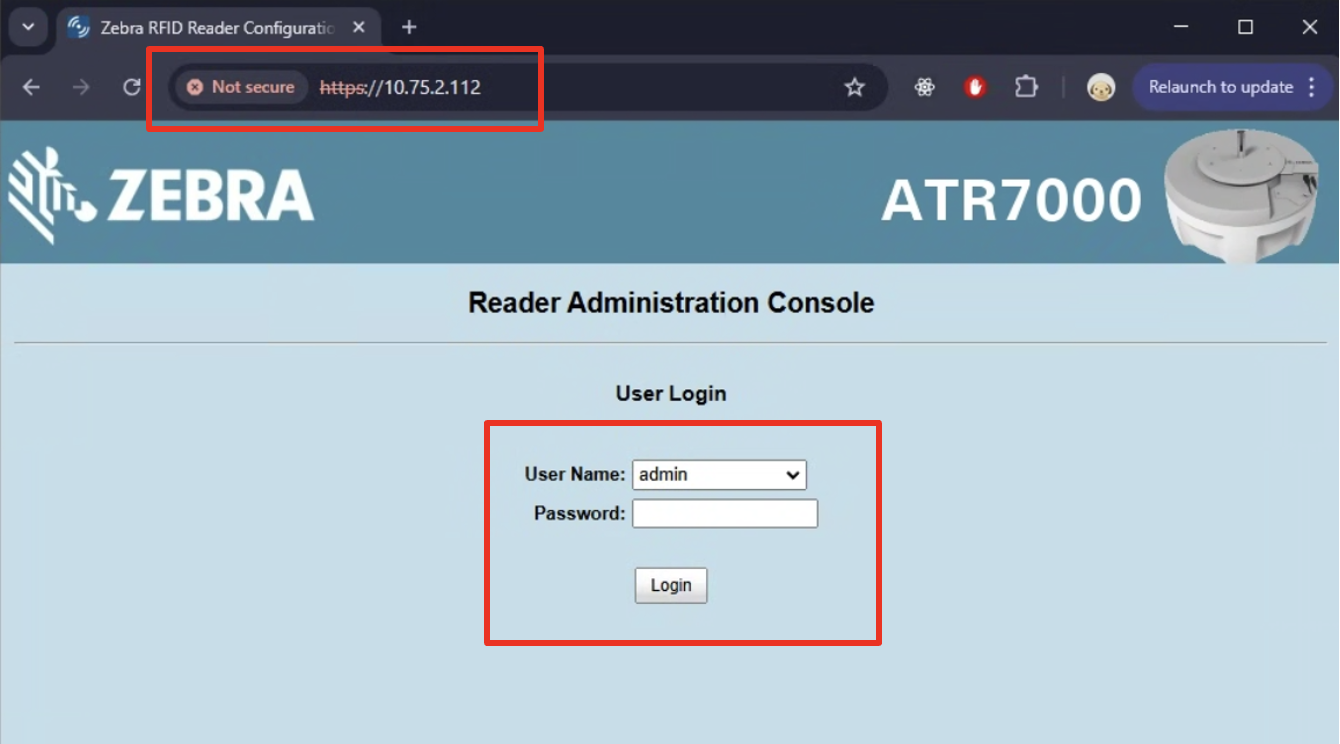Click Relaunch to update button
Image resolution: width=1340 pixels, height=744 pixels.
pos(1221,87)
